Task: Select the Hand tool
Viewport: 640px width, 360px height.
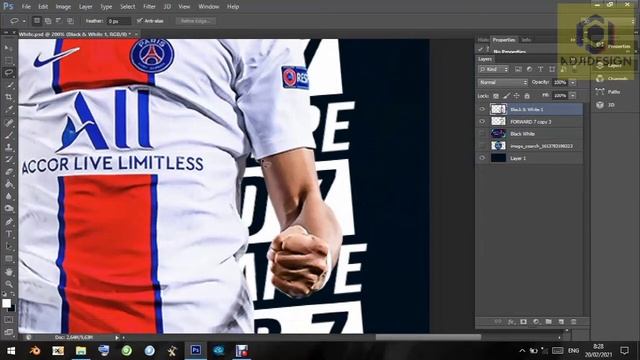Action: [x=9, y=272]
